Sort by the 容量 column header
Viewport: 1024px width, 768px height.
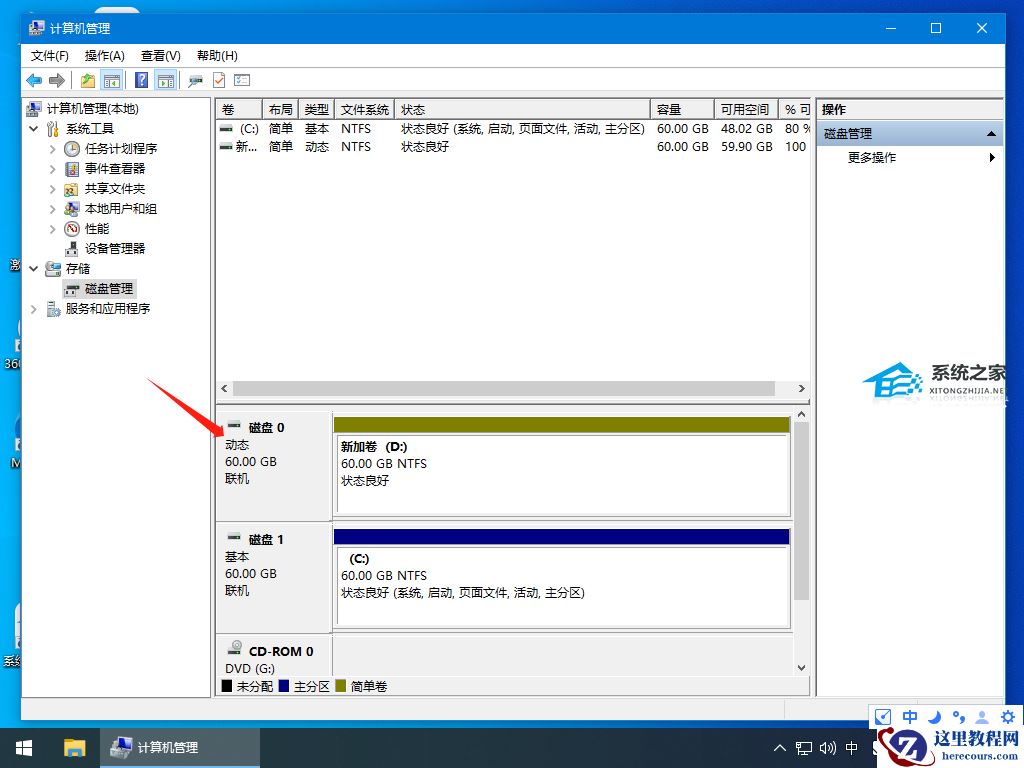coord(682,110)
